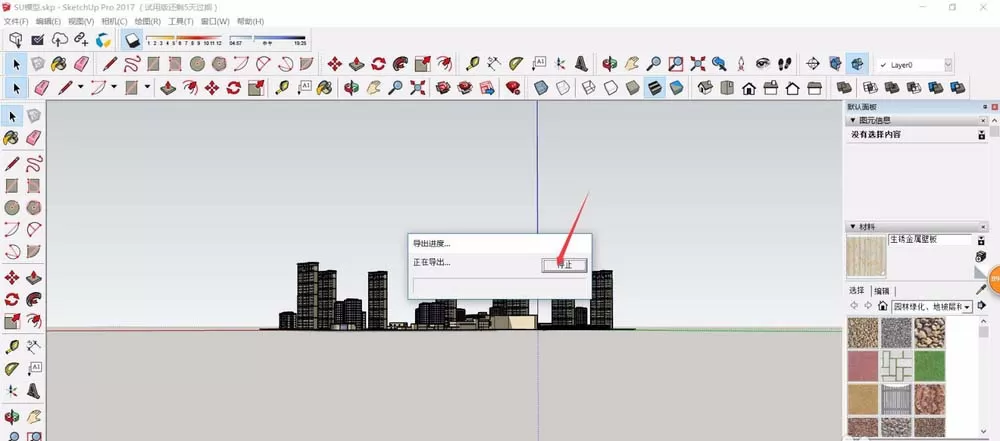Click the 停止 export button
Viewport: 1000px width, 441px height.
coord(564,265)
